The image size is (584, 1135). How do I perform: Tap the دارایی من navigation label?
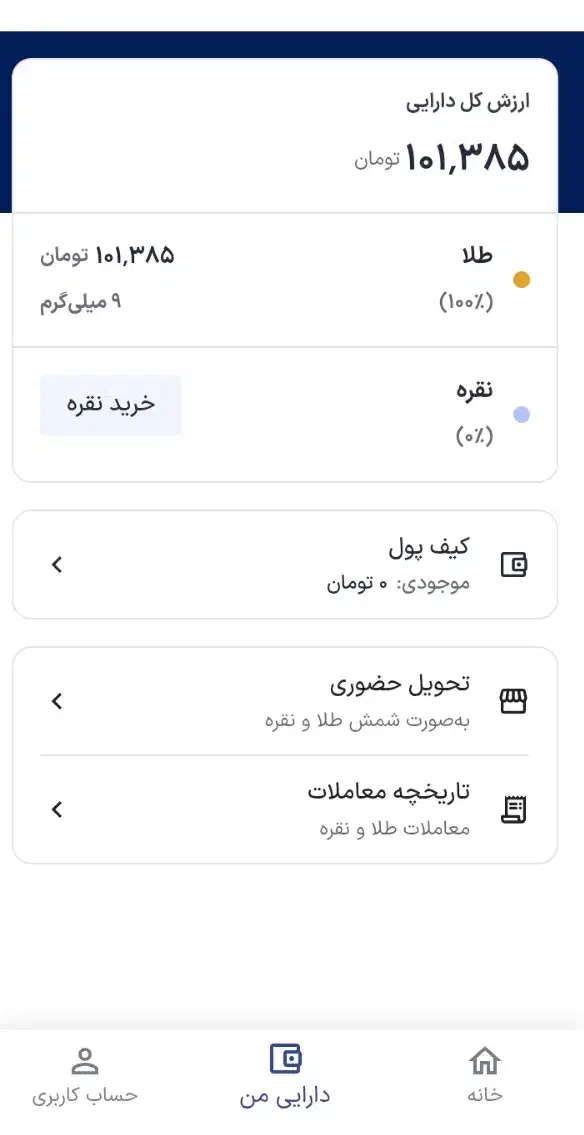[x=284, y=1095]
